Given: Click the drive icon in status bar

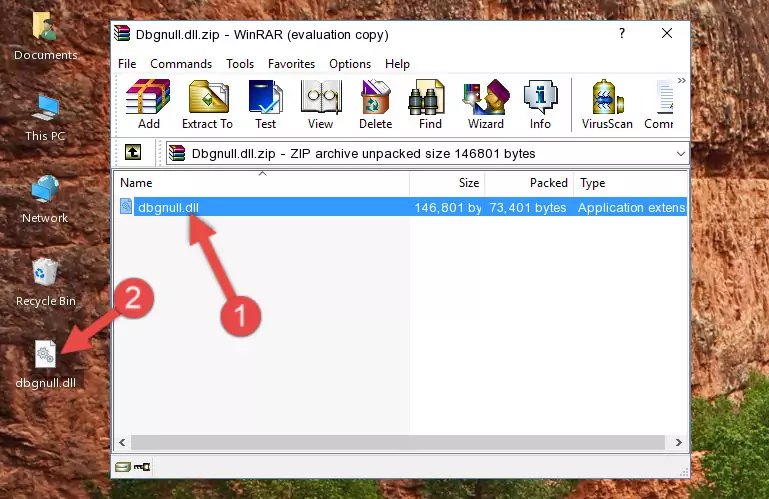Looking at the screenshot, I should pyautogui.click(x=123, y=467).
